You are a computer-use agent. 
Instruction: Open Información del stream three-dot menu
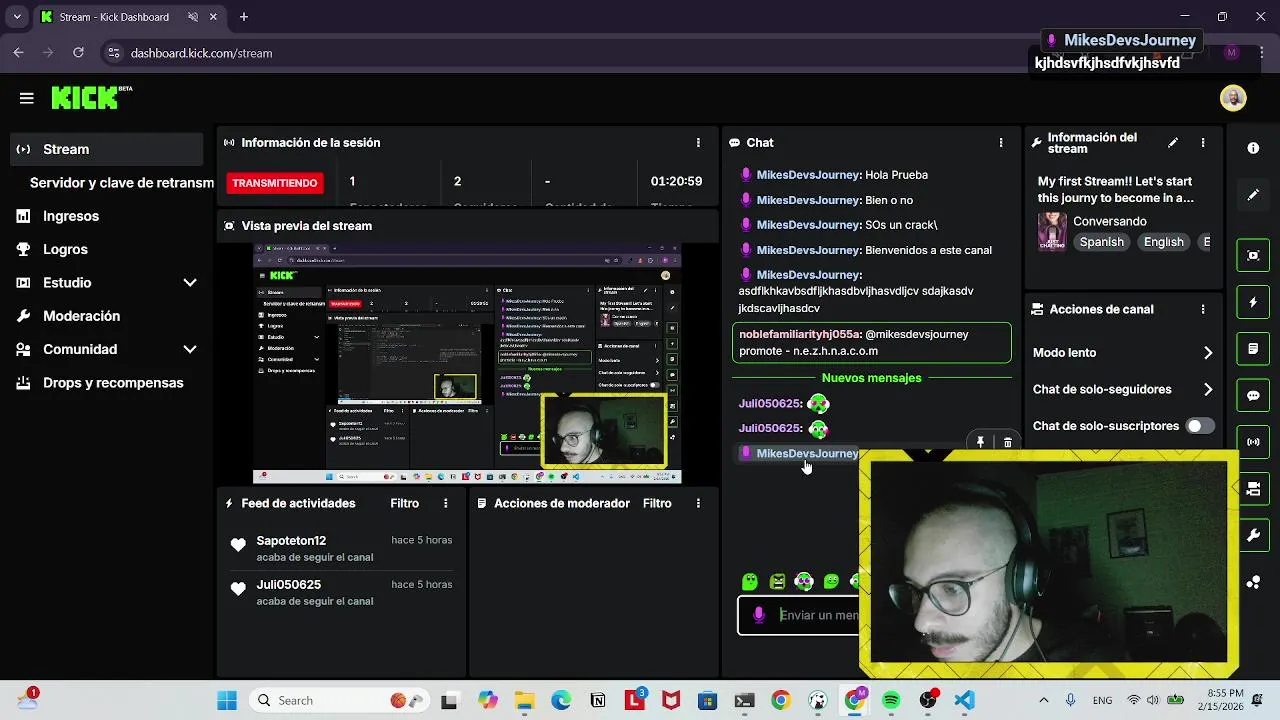[x=1203, y=143]
